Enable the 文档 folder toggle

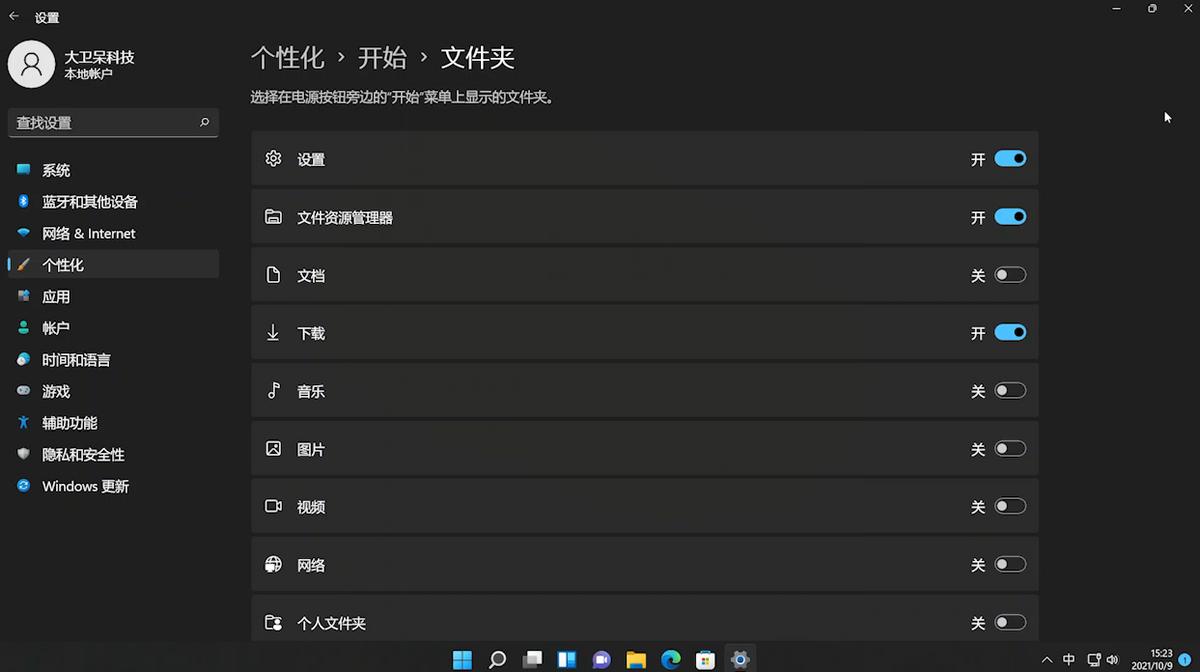point(1010,274)
